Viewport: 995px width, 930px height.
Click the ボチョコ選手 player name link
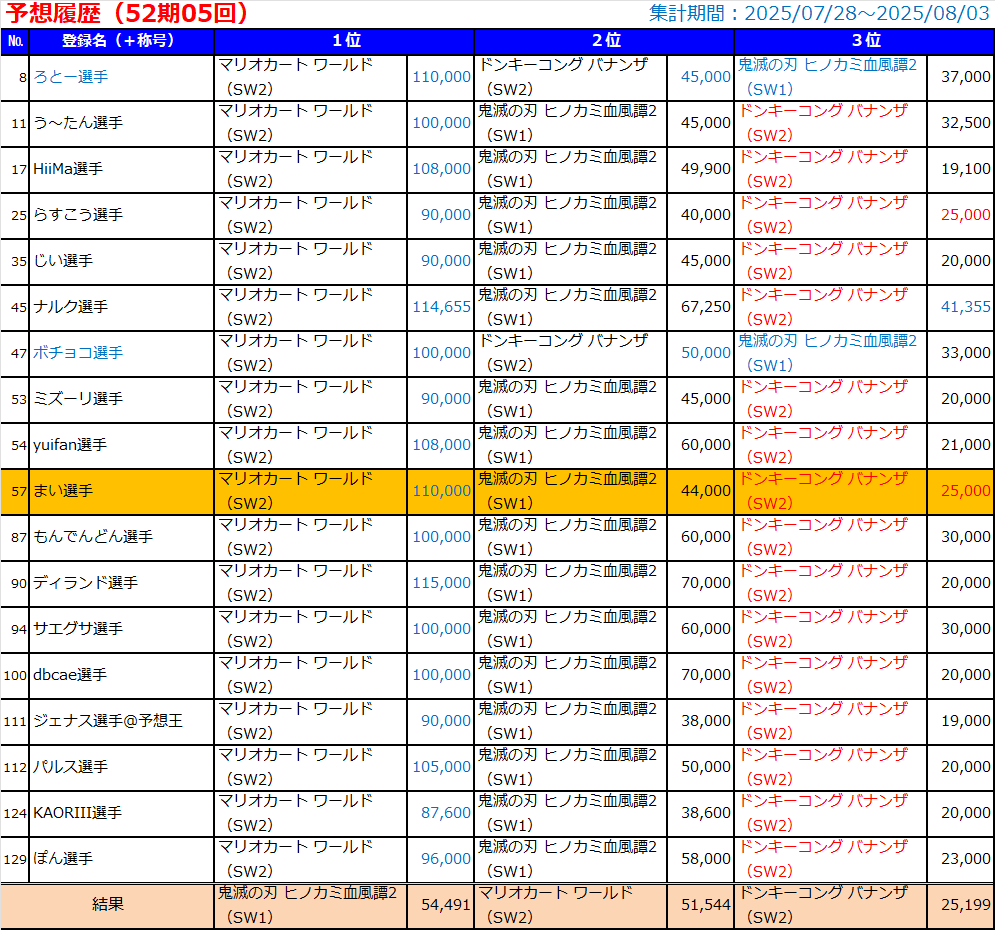pyautogui.click(x=77, y=353)
